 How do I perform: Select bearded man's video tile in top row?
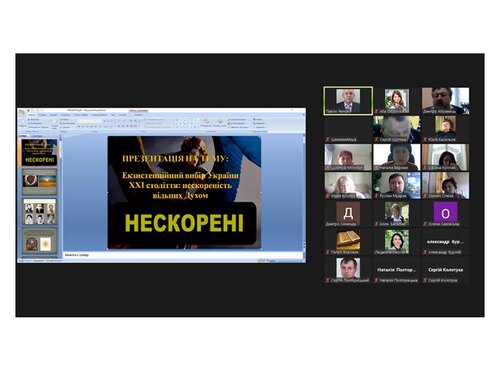(445, 101)
